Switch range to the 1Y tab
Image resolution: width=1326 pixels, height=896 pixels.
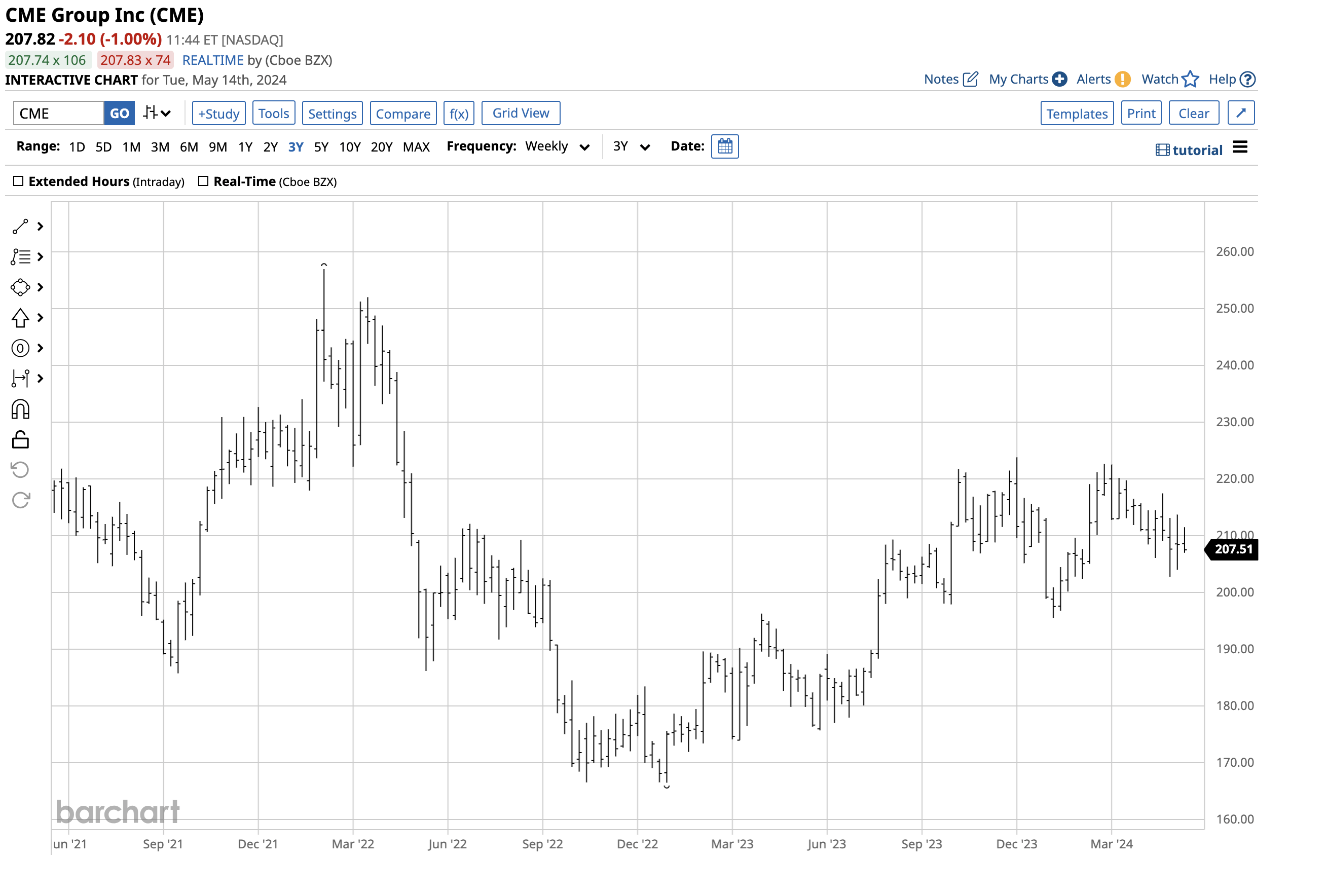click(x=245, y=146)
